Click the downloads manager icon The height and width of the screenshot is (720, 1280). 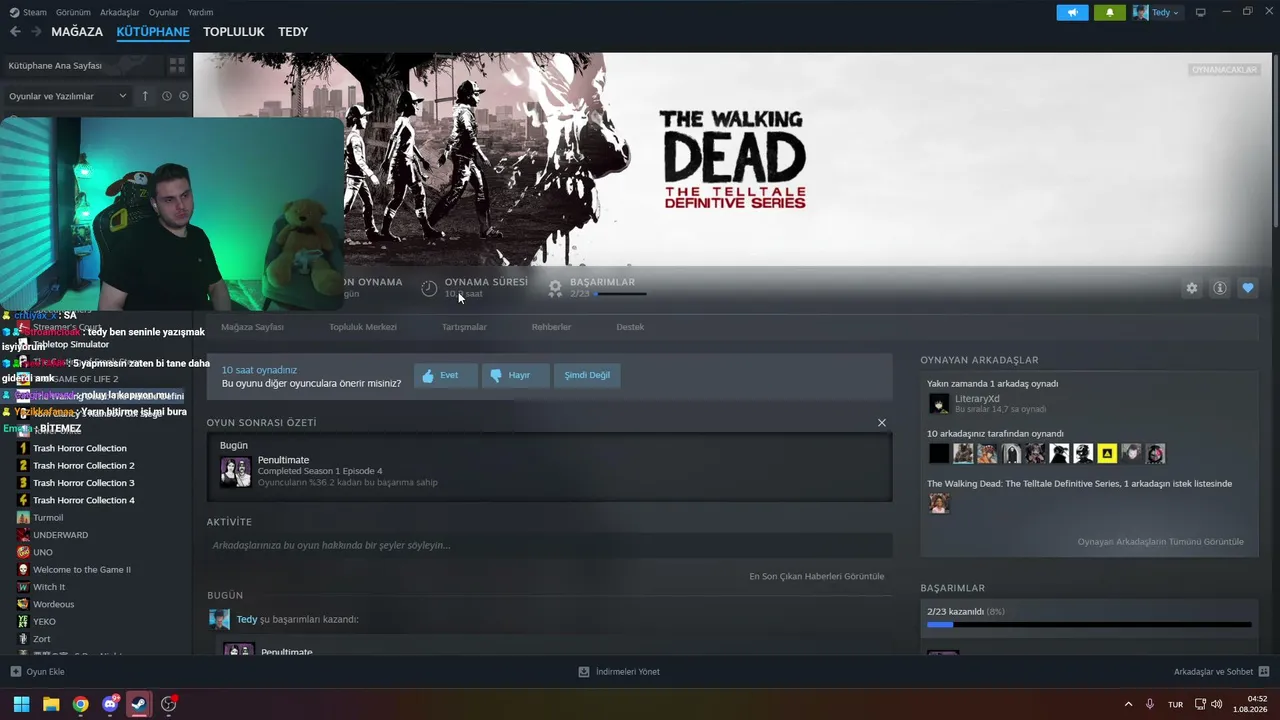click(x=584, y=672)
